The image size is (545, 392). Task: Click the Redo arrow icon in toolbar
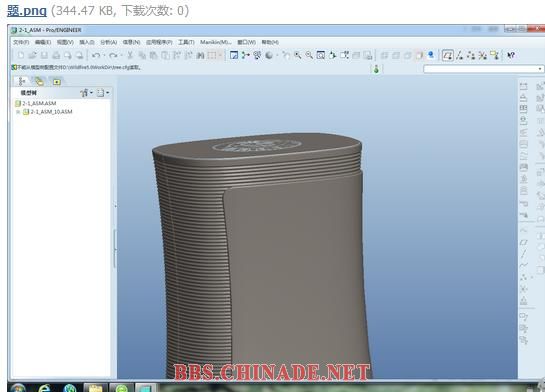point(113,55)
